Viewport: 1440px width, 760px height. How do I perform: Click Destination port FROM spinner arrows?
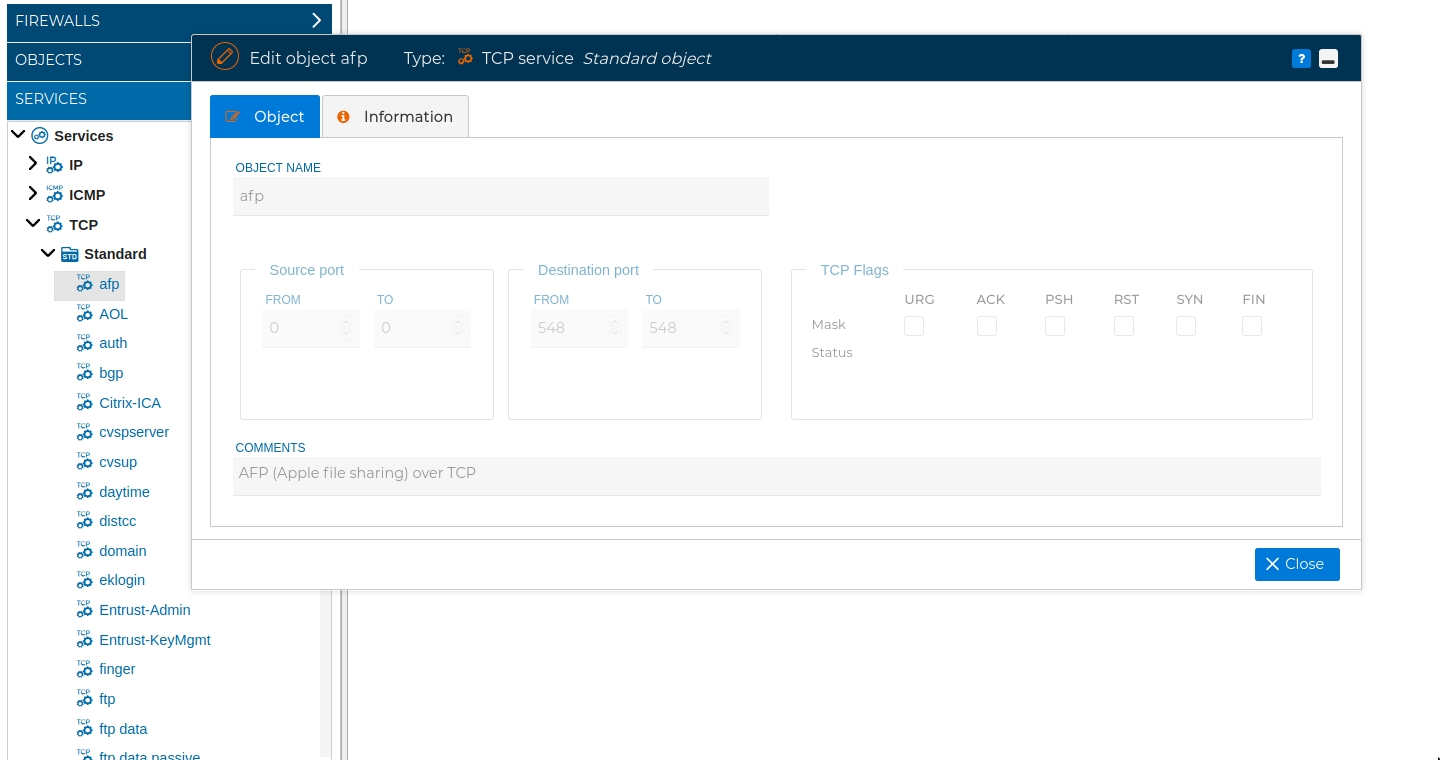614,327
